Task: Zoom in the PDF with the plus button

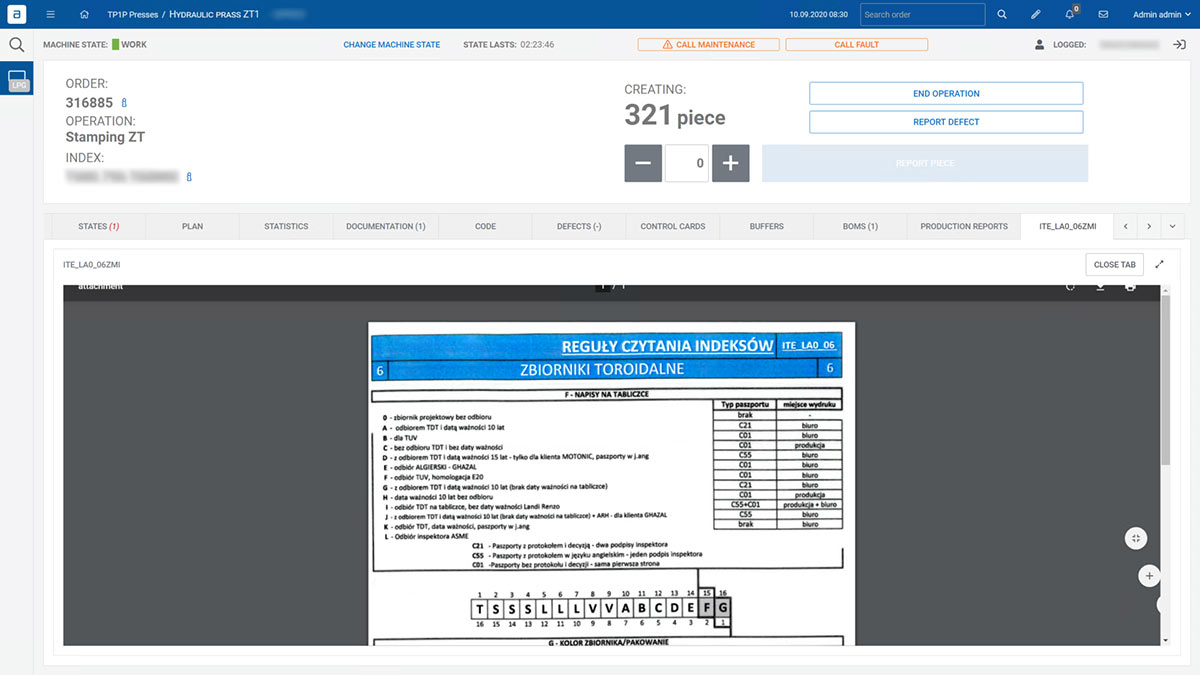Action: click(1149, 576)
